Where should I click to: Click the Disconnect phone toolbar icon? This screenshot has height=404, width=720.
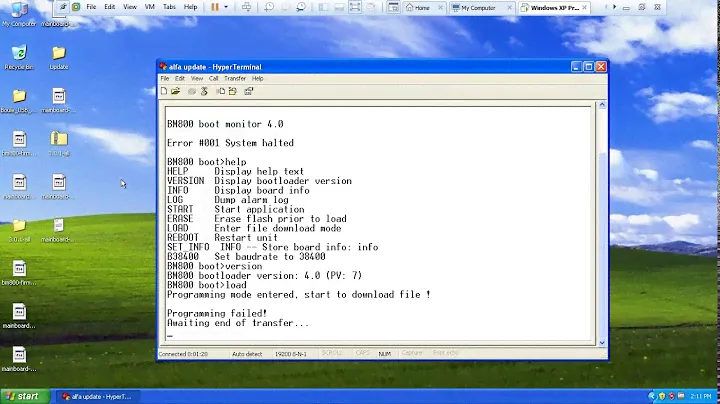point(203,91)
